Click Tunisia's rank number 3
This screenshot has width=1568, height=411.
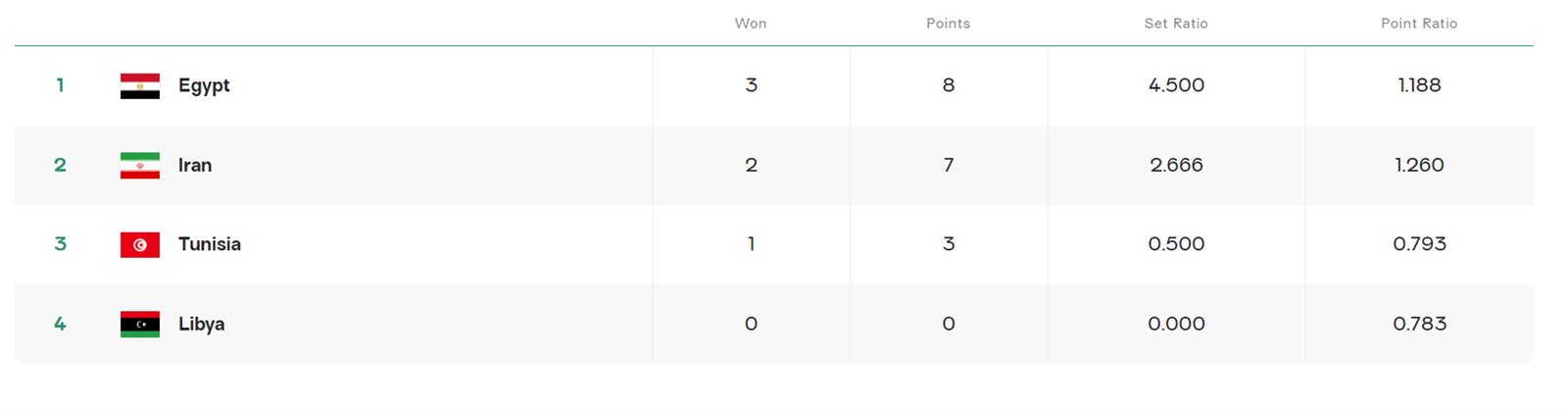tap(60, 244)
